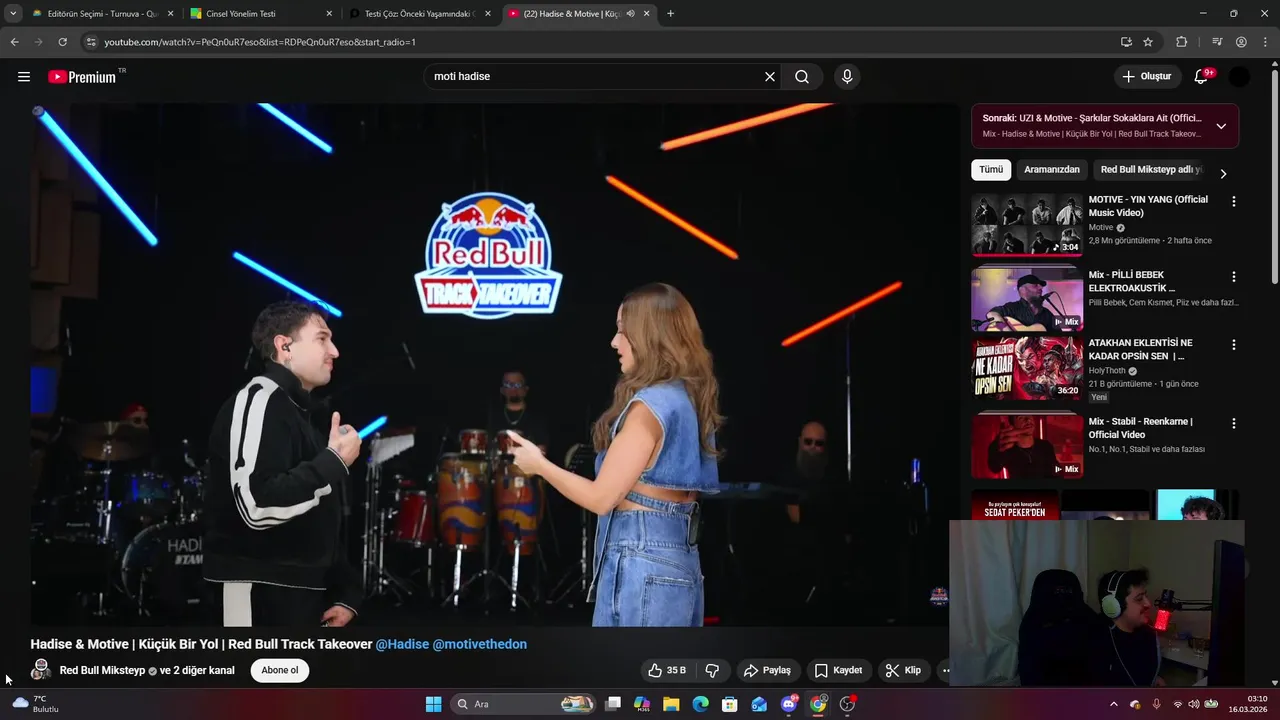Open more actions beside the Klip button
Screen dimensions: 1280x720
pyautogui.click(x=945, y=670)
